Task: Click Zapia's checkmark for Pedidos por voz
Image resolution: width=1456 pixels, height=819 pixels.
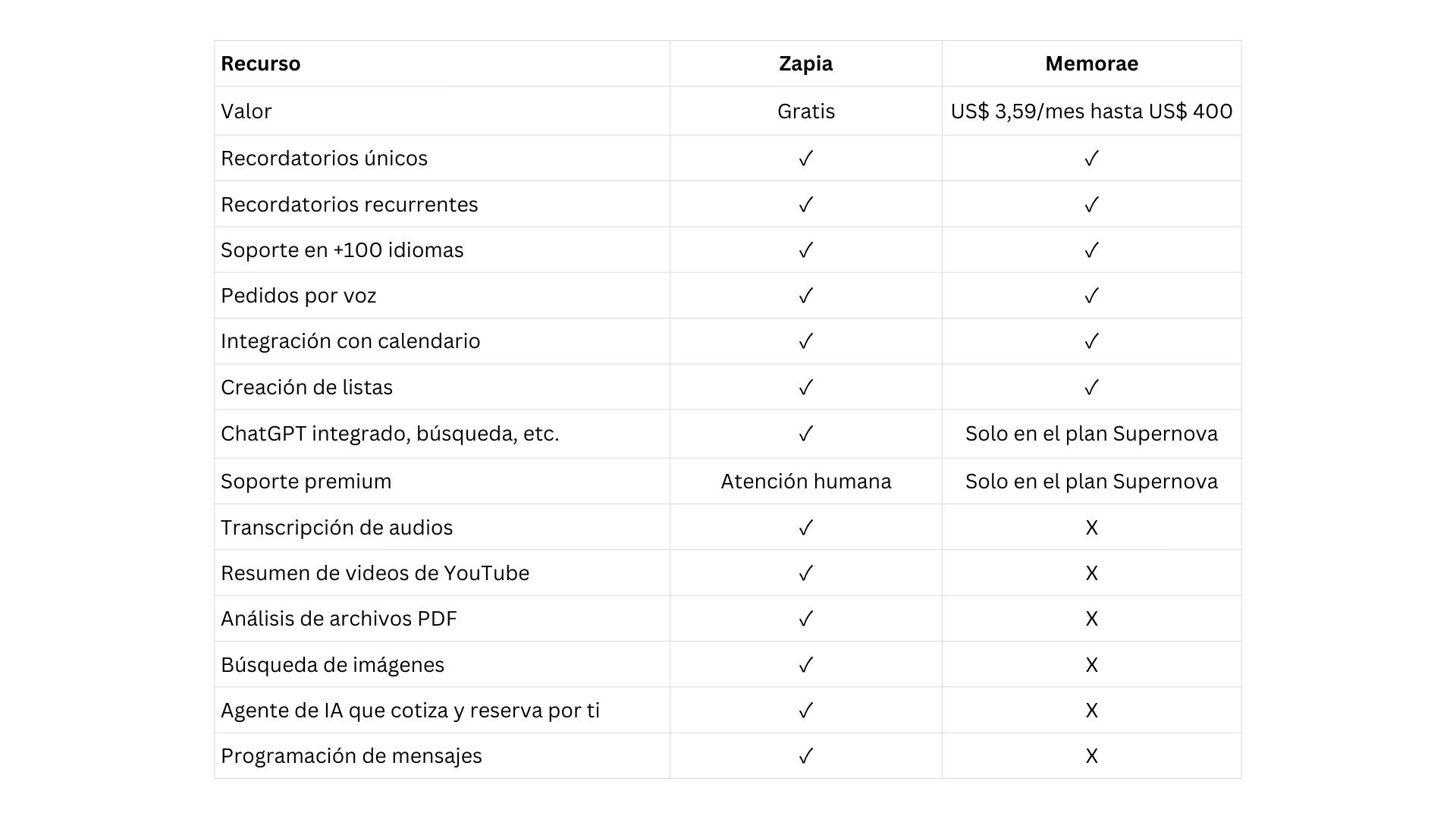Action: pos(805,296)
